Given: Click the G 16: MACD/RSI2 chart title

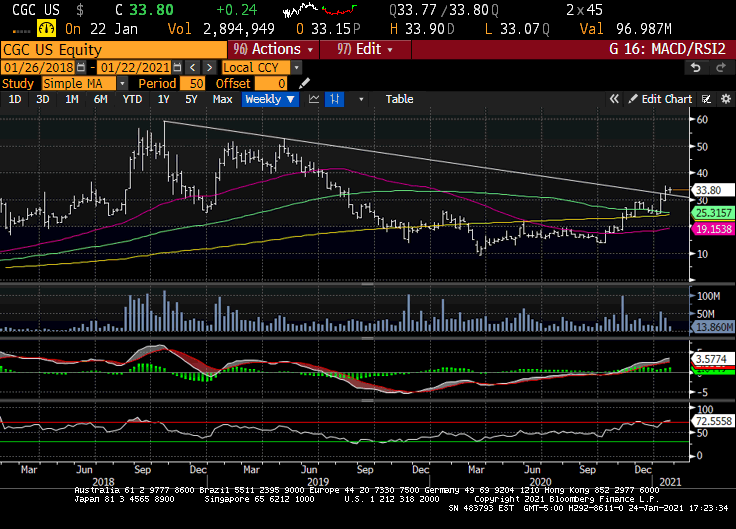Looking at the screenshot, I should pos(667,49).
